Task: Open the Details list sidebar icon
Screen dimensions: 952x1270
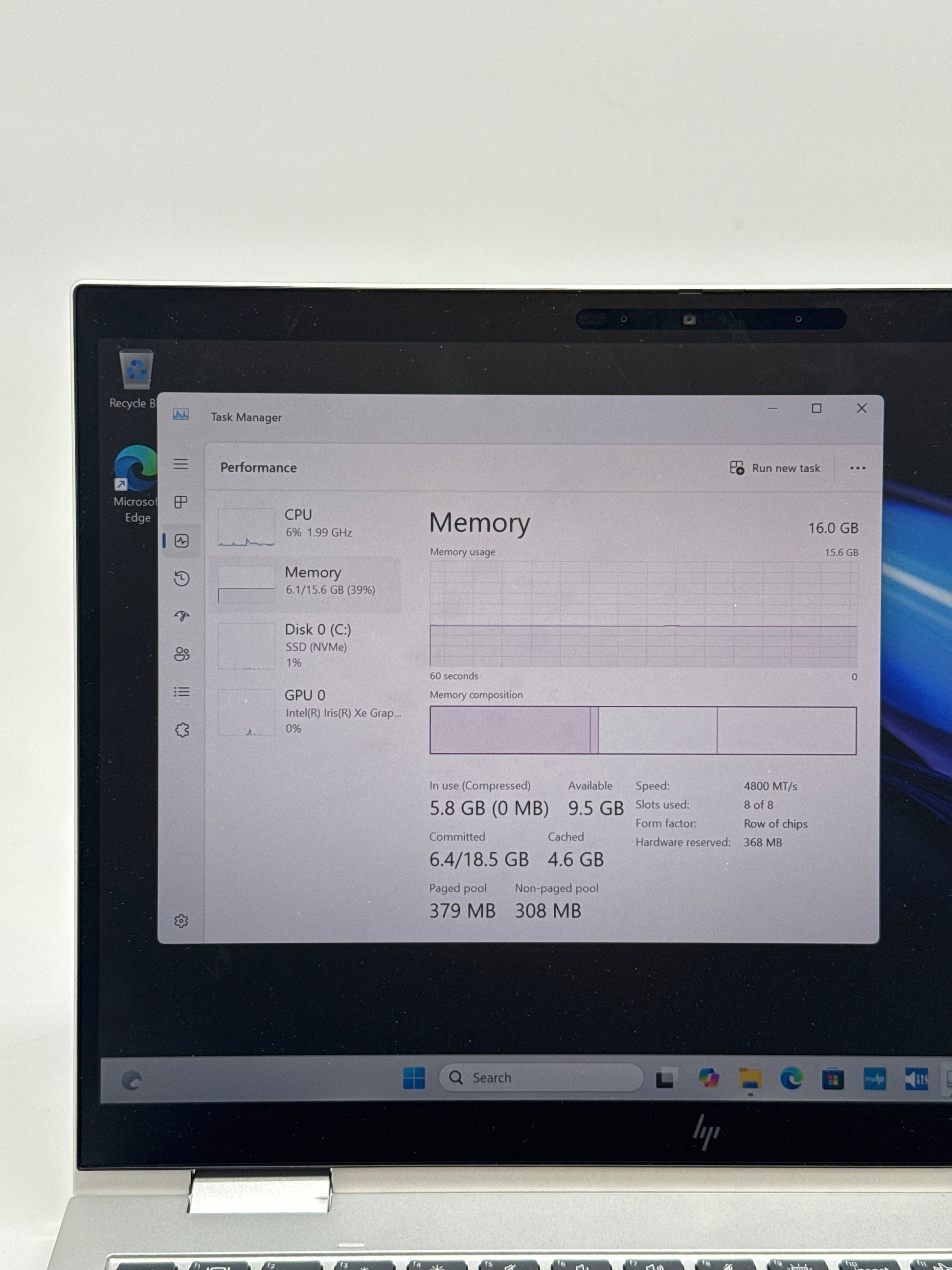Action: tap(182, 692)
